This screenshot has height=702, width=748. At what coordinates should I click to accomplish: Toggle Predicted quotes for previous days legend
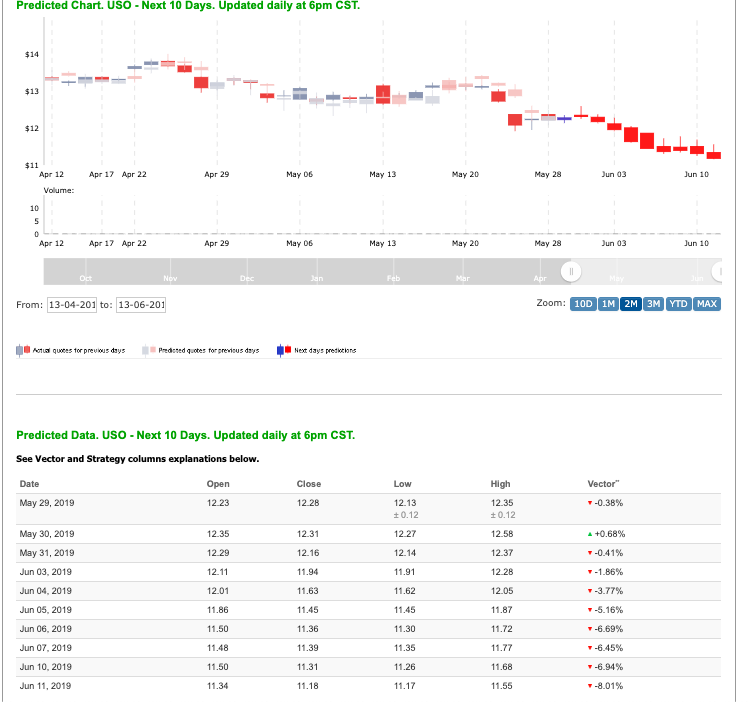200,351
